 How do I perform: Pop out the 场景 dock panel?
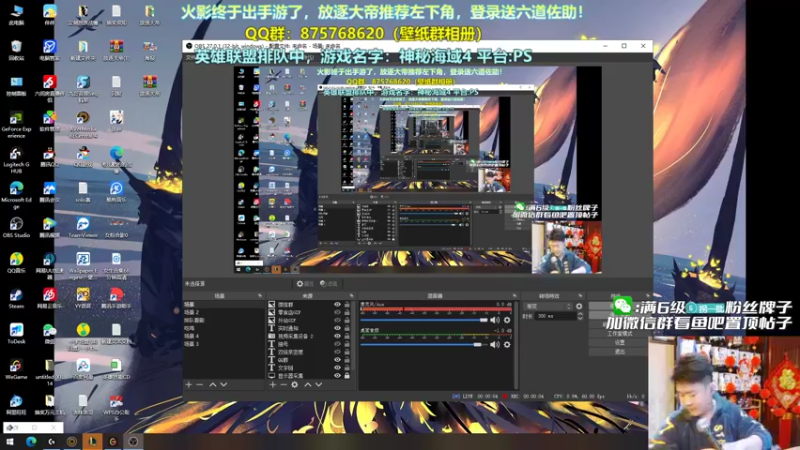[x=260, y=296]
